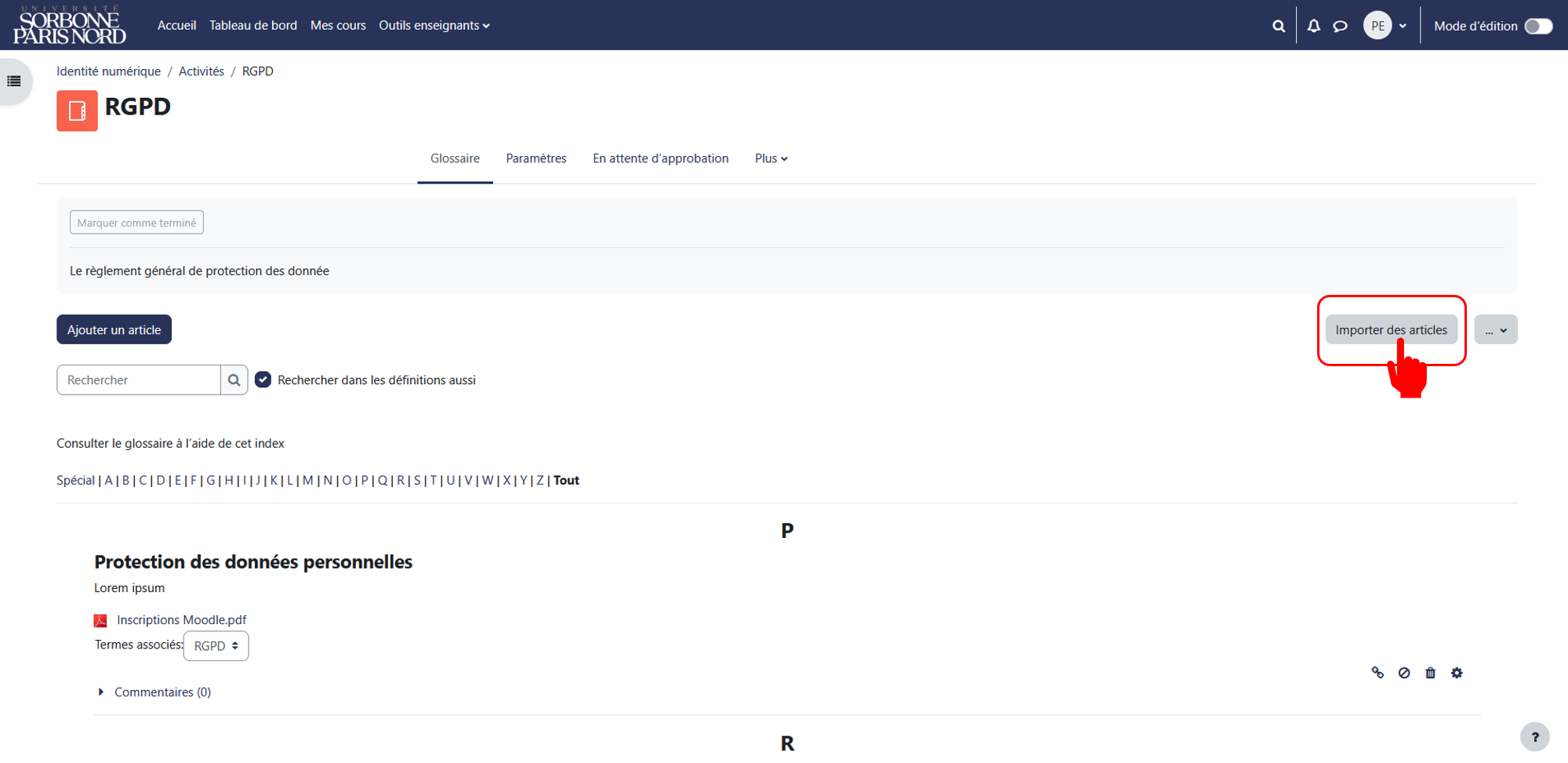Expand Commentaires (0) section

(155, 692)
